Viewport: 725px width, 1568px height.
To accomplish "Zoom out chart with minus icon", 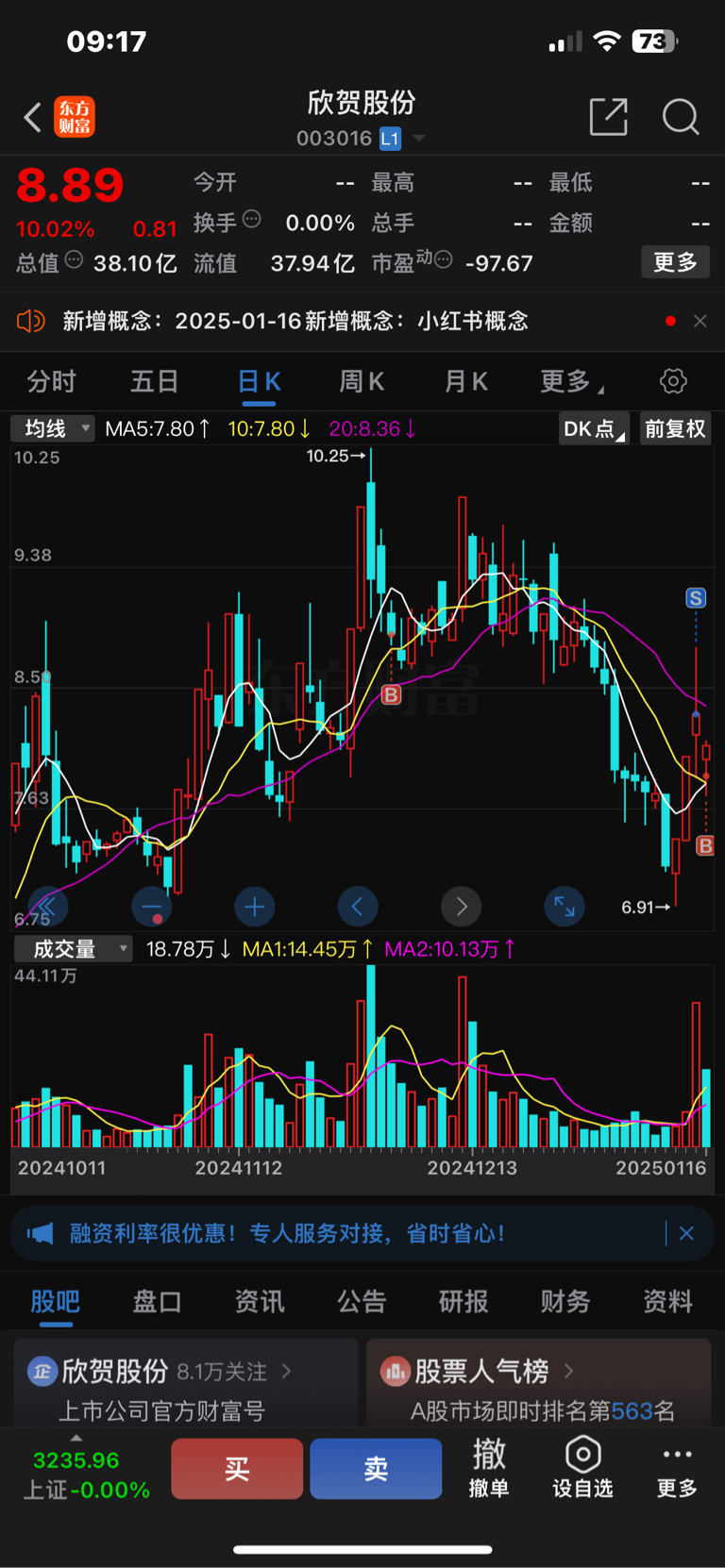I will click(x=152, y=907).
